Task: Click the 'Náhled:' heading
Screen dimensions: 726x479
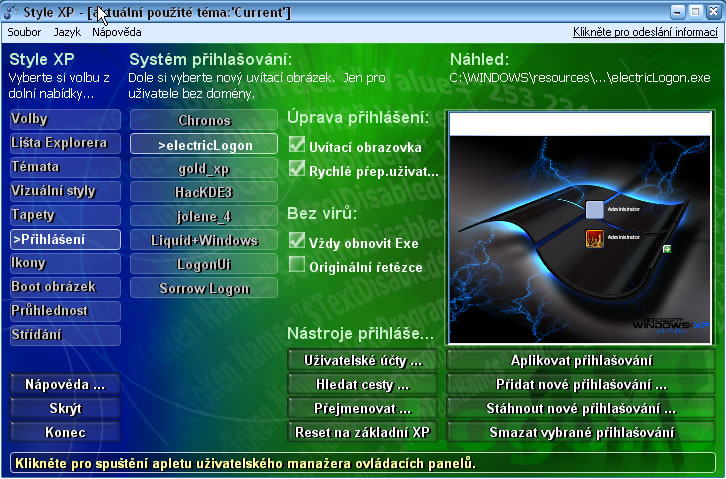Action: point(479,59)
